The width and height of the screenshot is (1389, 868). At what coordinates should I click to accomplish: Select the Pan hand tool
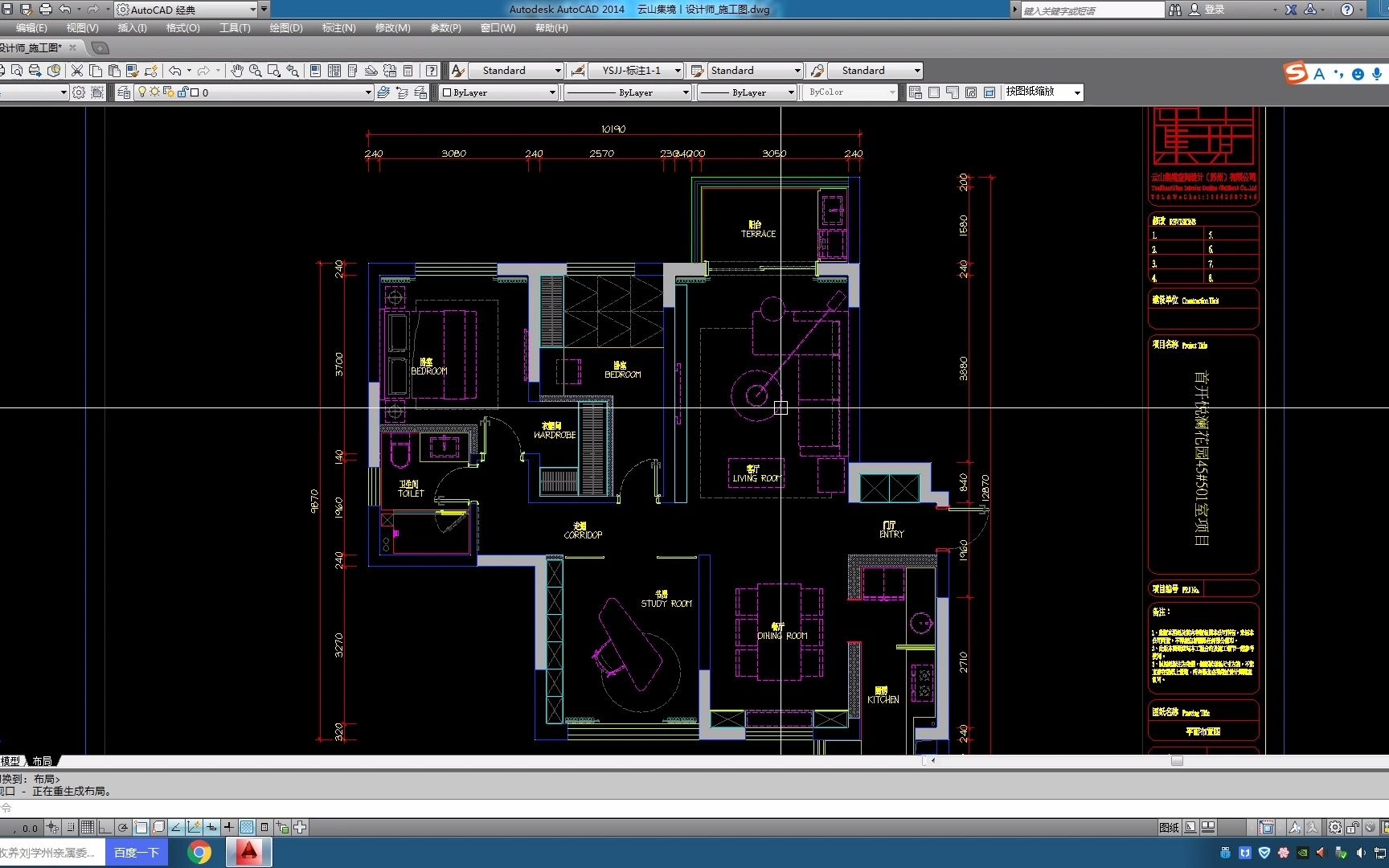pyautogui.click(x=236, y=71)
